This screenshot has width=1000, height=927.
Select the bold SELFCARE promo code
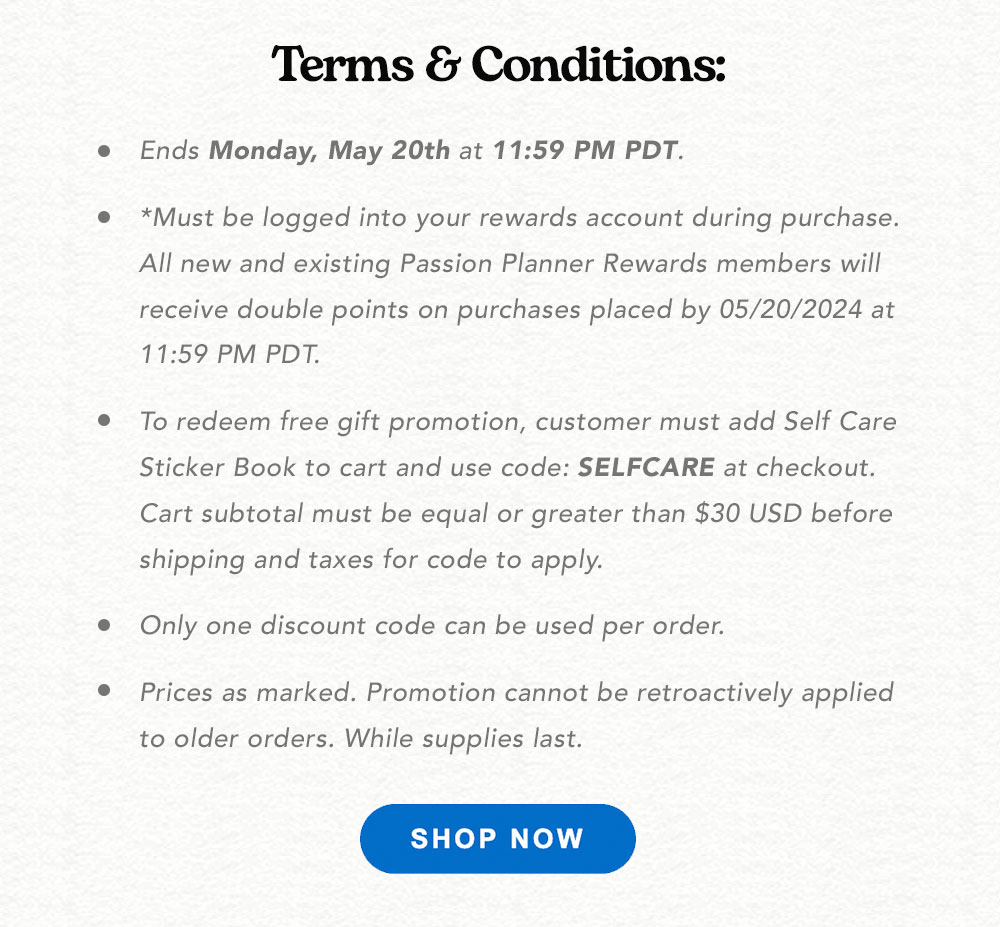(x=646, y=467)
